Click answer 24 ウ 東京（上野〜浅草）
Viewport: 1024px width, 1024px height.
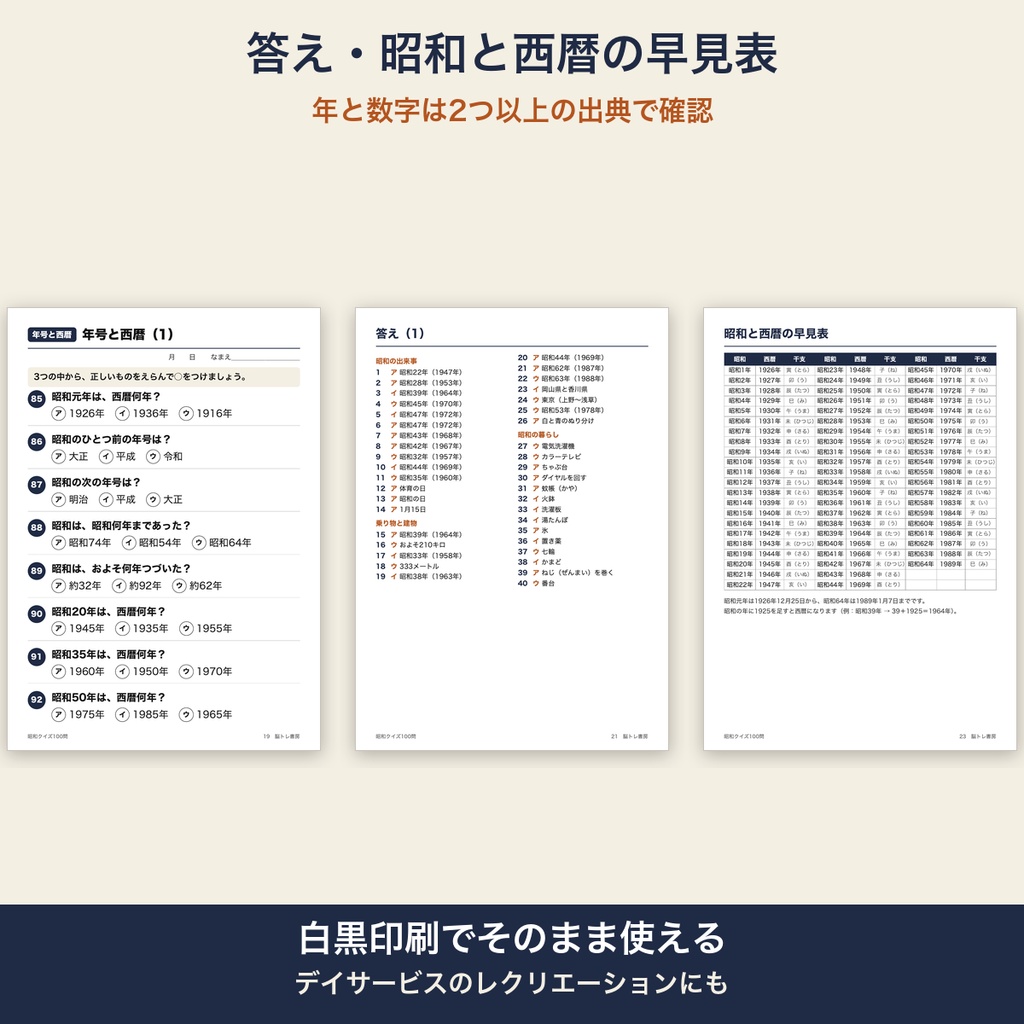[558, 400]
